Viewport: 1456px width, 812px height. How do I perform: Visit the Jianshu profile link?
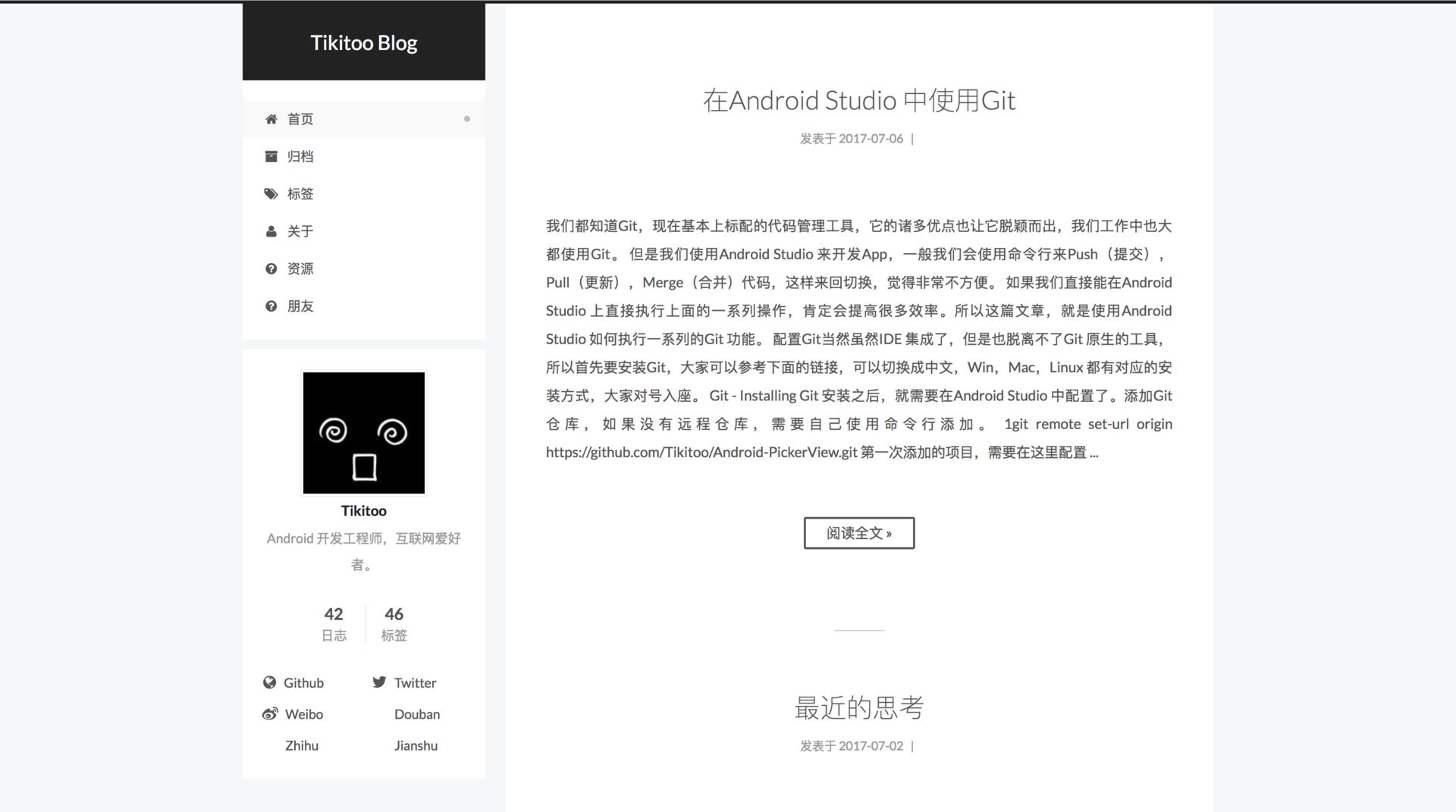(x=416, y=745)
